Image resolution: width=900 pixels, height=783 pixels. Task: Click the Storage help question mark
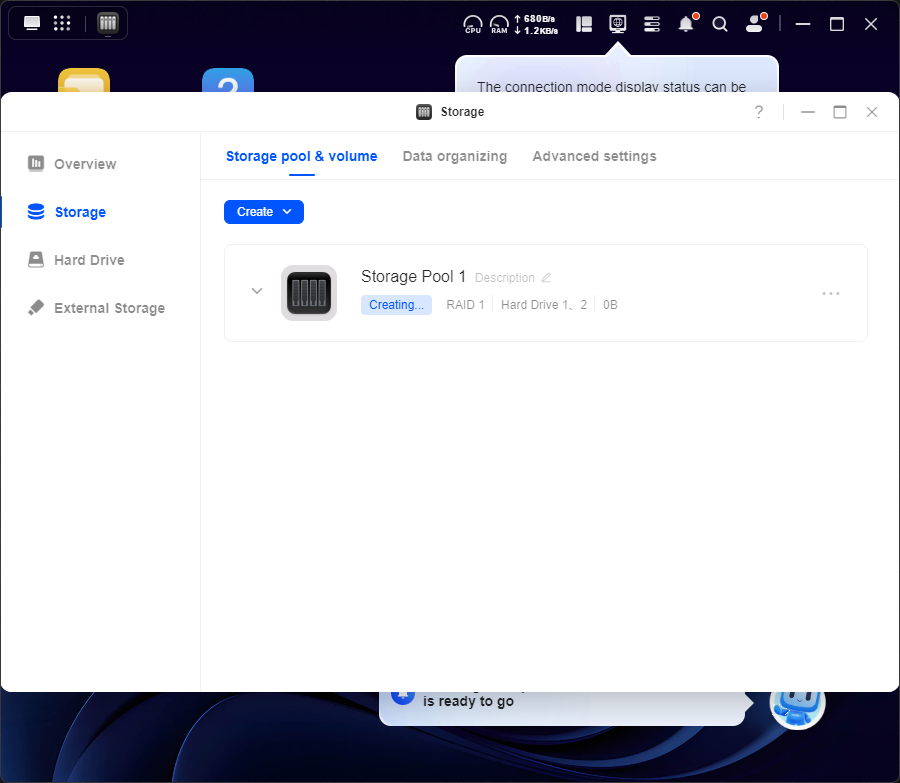(x=759, y=112)
